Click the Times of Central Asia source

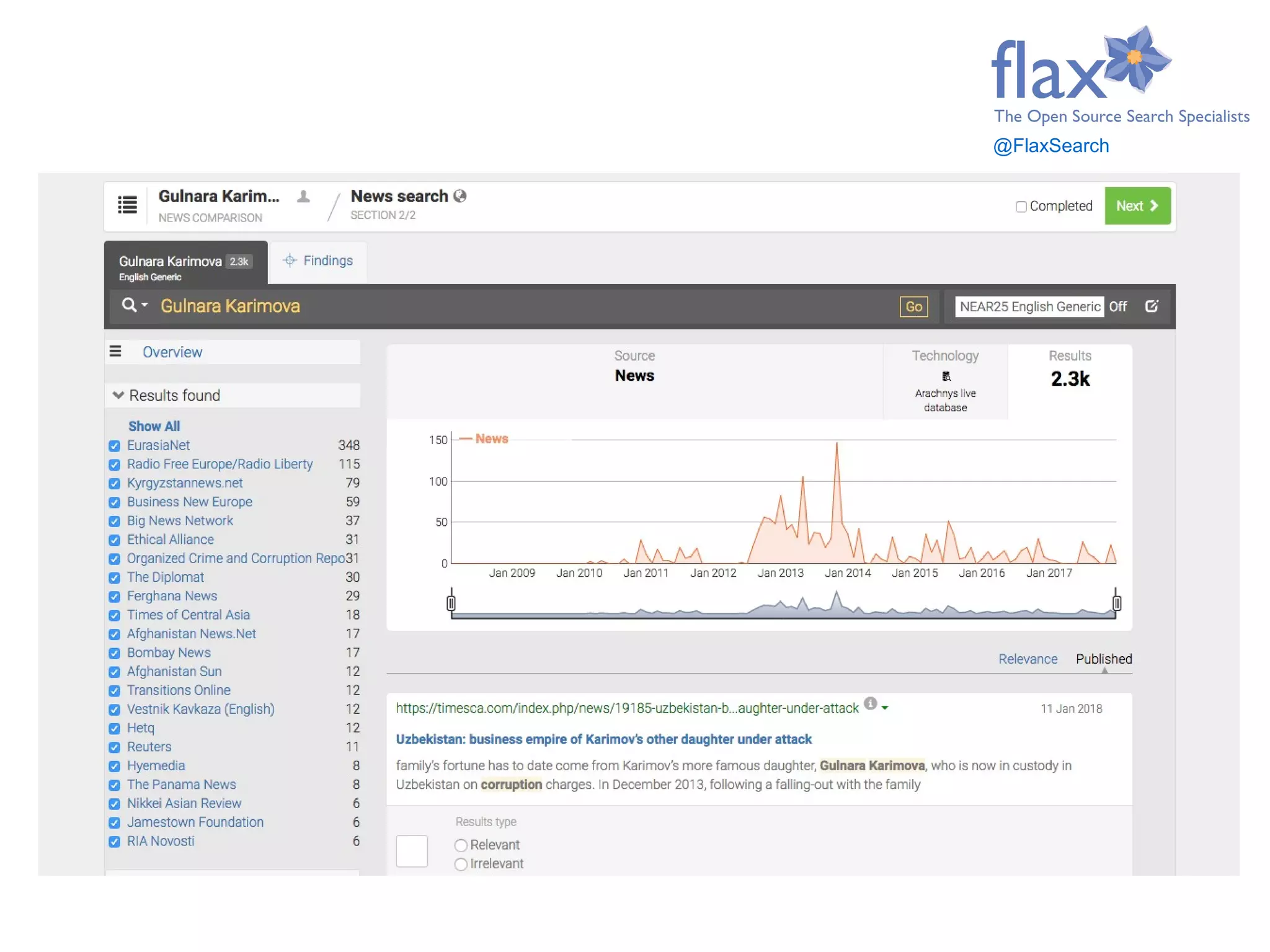click(188, 615)
